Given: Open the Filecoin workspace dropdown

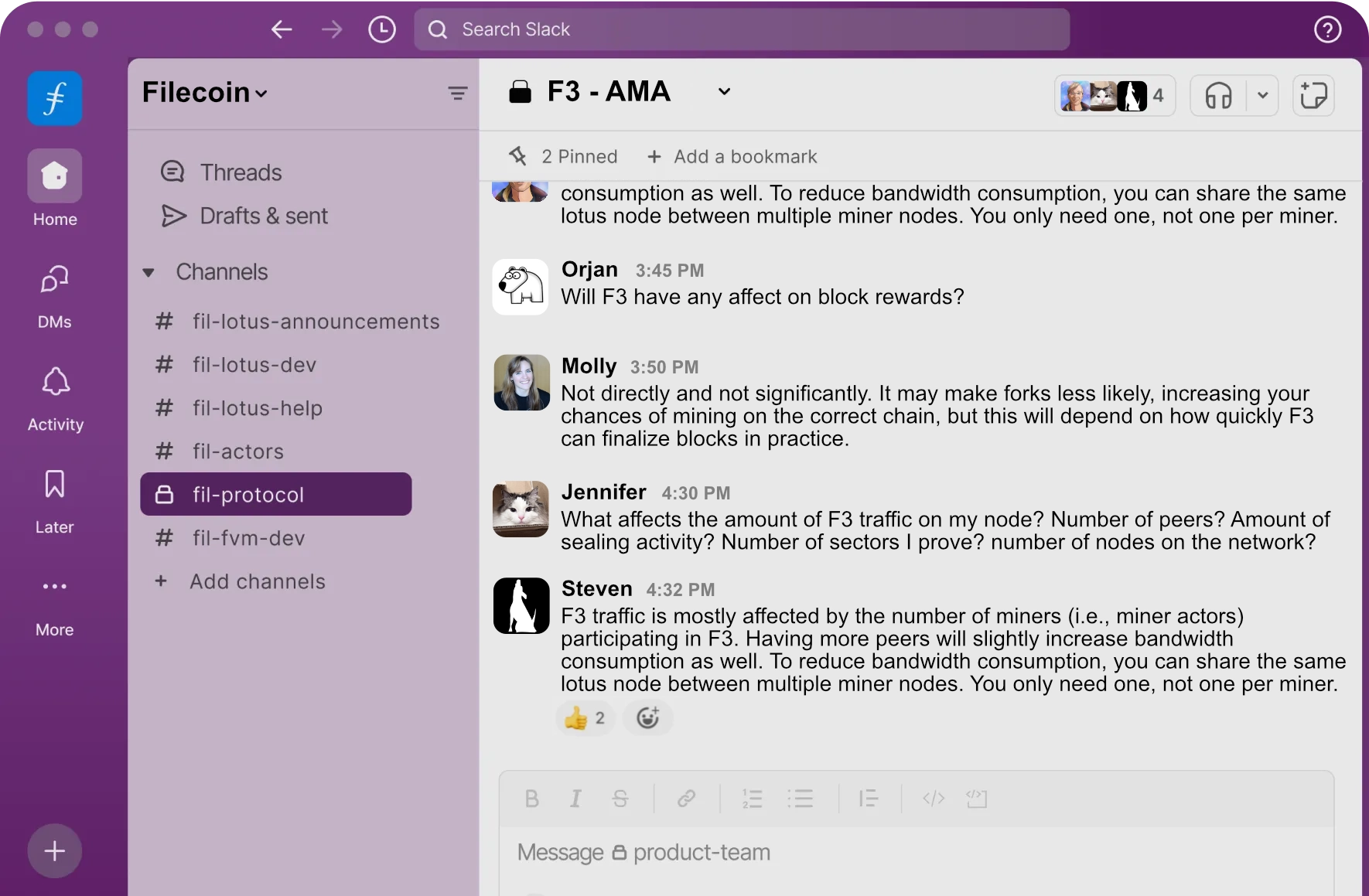Looking at the screenshot, I should tap(205, 93).
